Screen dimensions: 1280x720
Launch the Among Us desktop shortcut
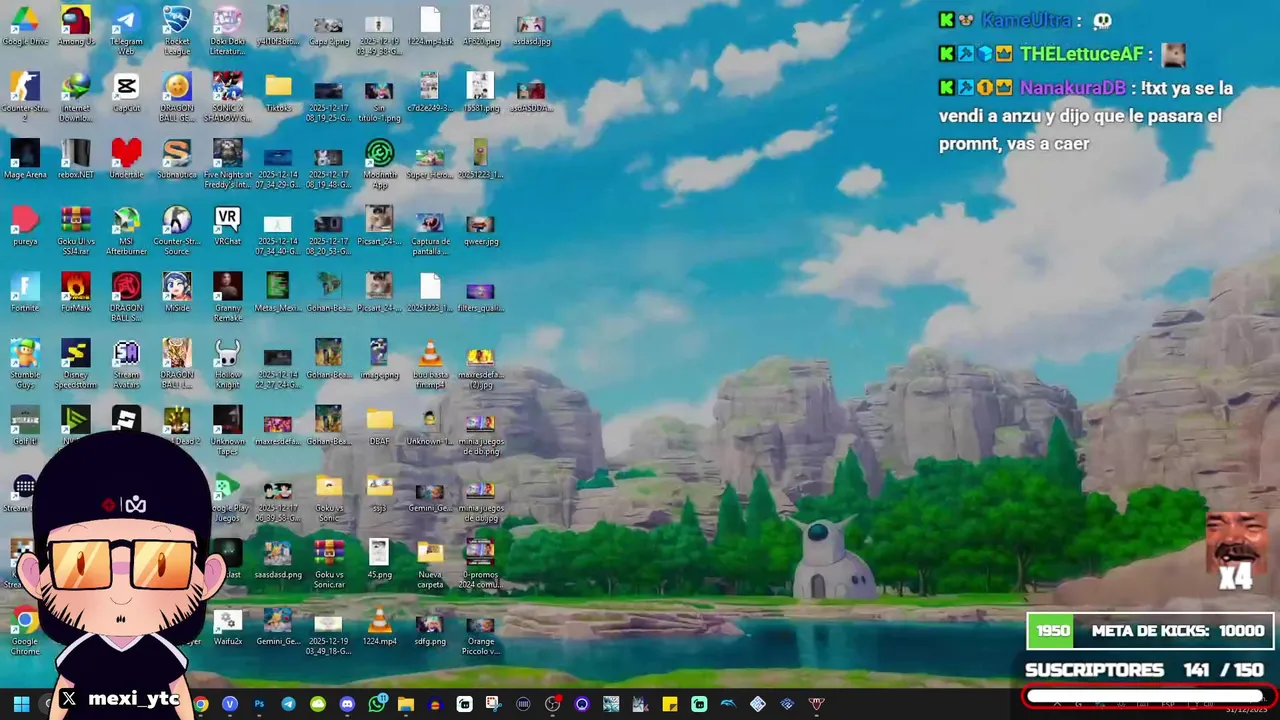pyautogui.click(x=76, y=26)
